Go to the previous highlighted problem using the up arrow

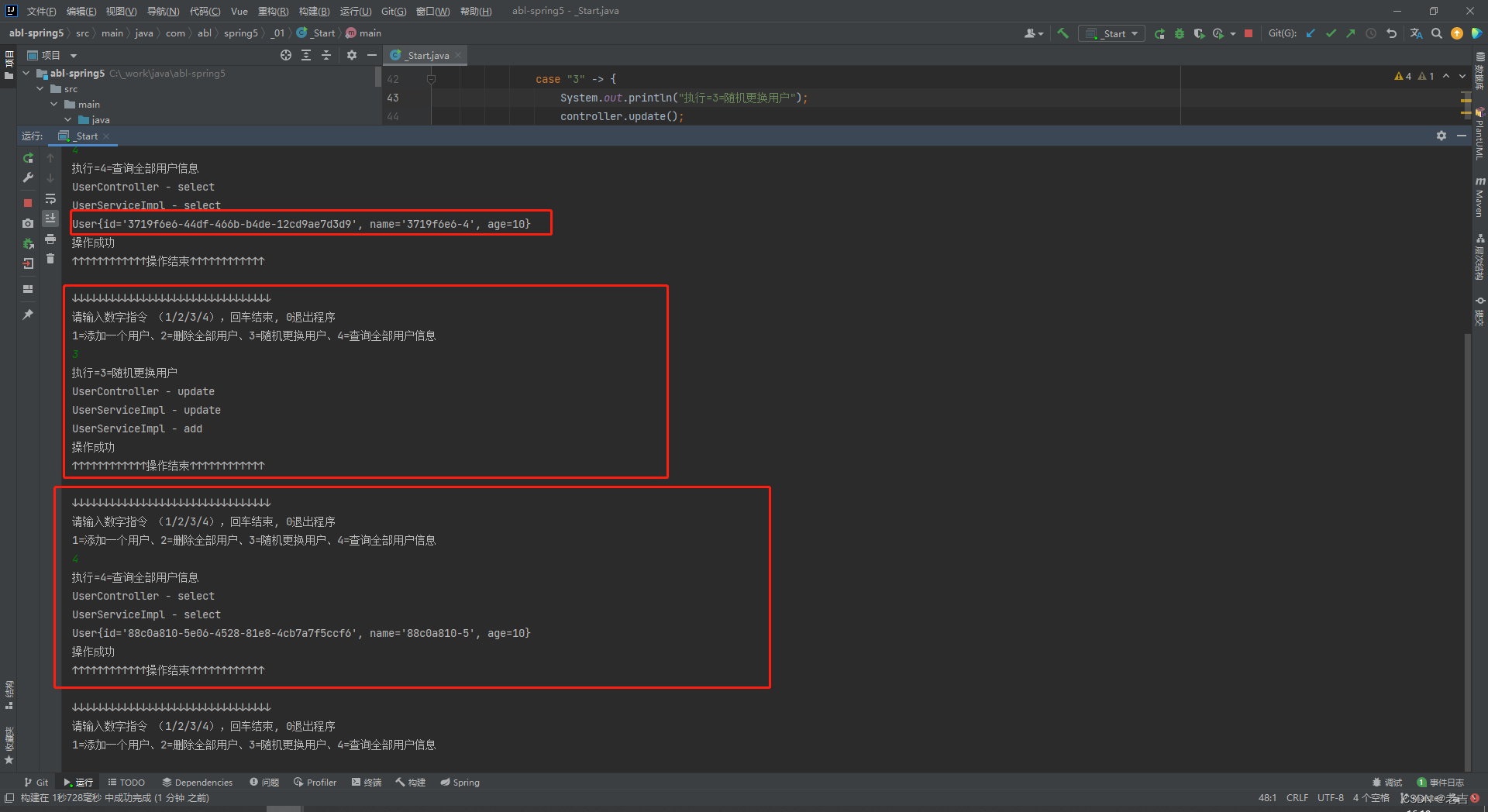coord(1446,76)
